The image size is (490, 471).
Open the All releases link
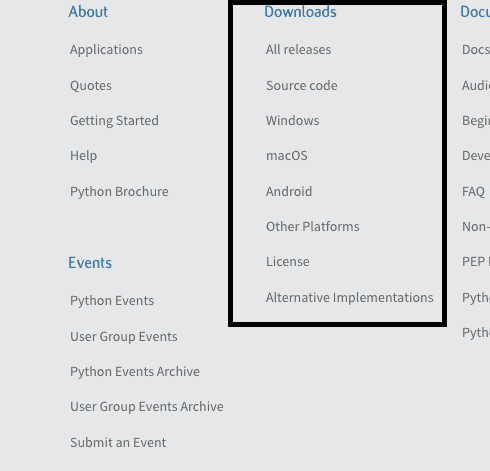(x=298, y=50)
